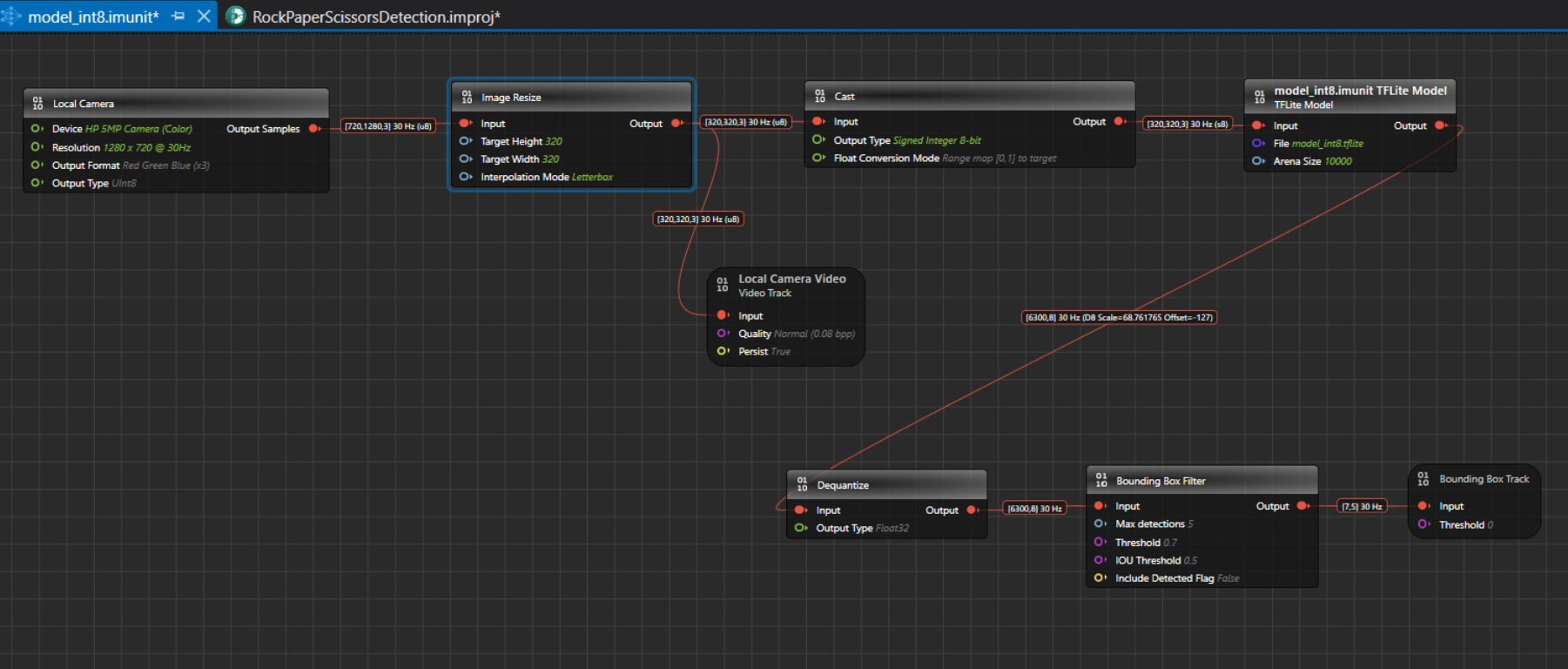Click the Cast node binary icon
The image size is (1568, 669).
point(819,97)
